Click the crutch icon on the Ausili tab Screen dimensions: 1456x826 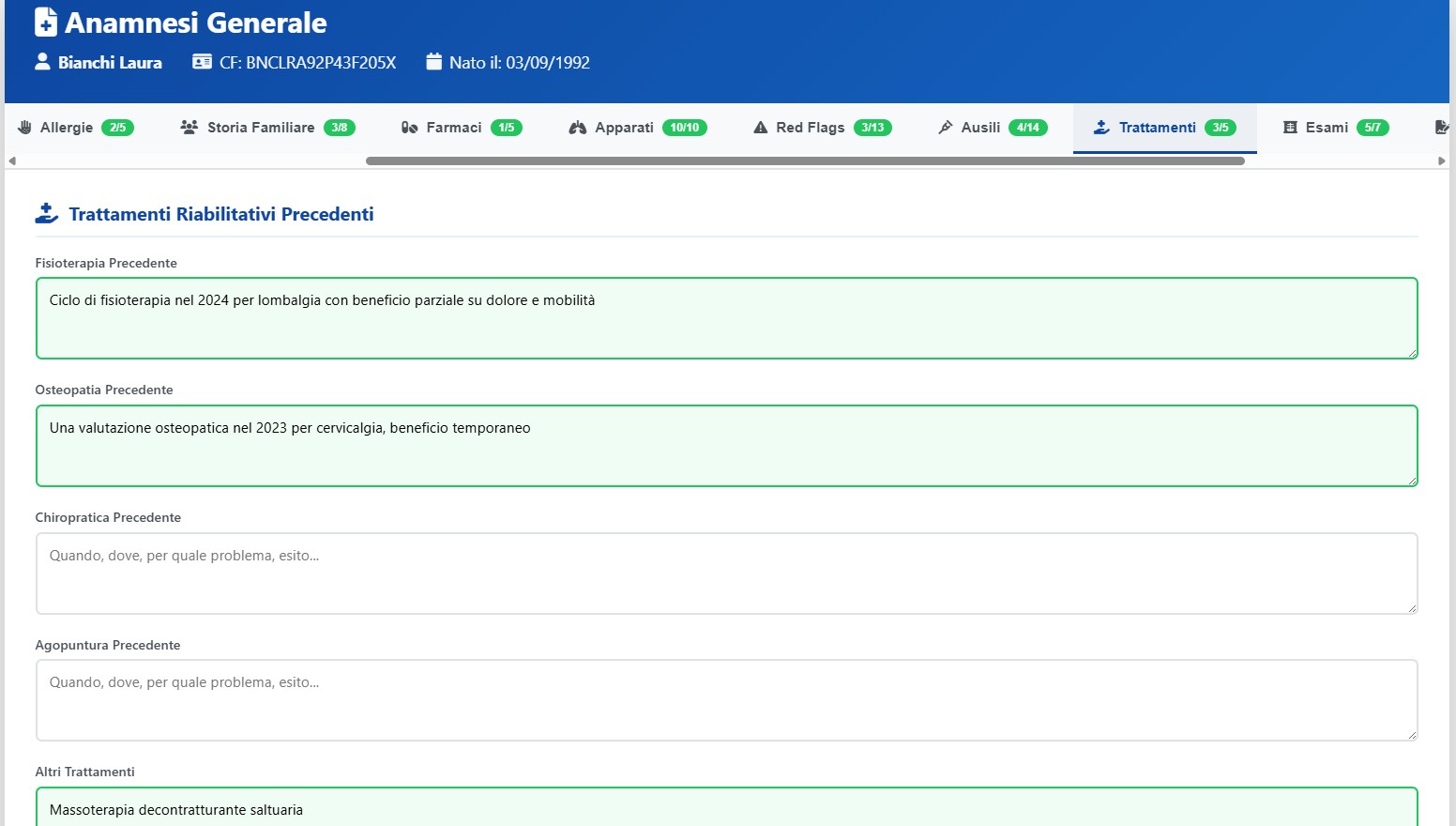point(945,127)
